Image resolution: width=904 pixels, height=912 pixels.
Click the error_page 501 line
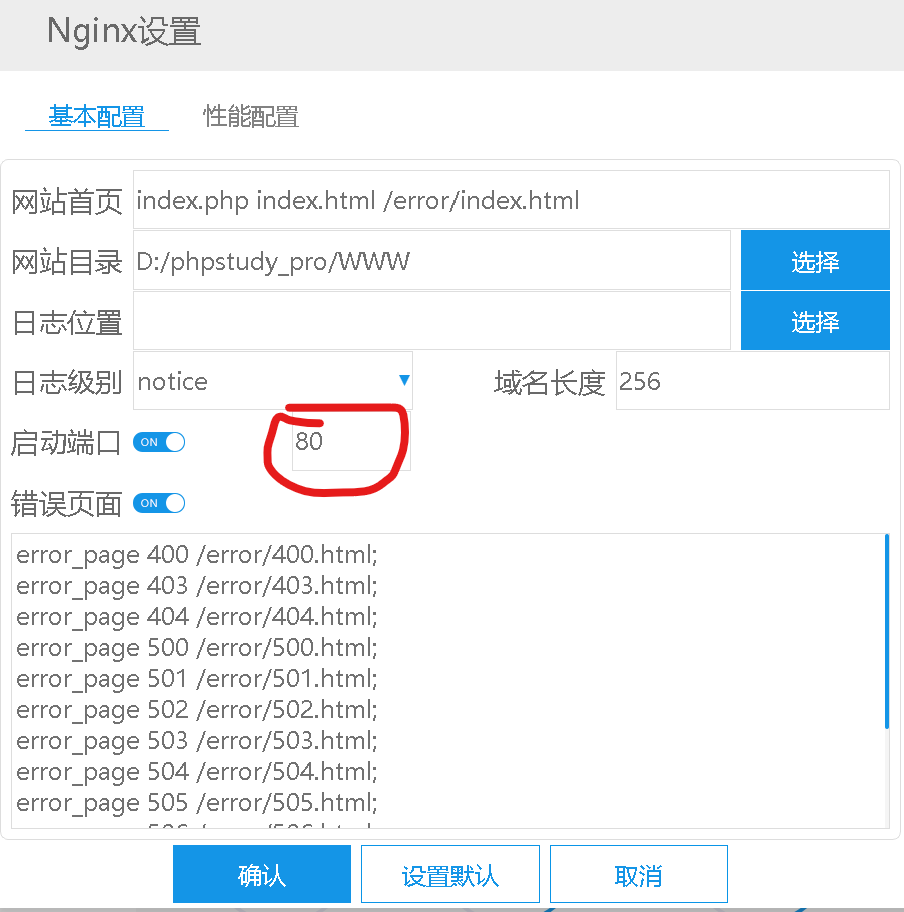tap(197, 678)
